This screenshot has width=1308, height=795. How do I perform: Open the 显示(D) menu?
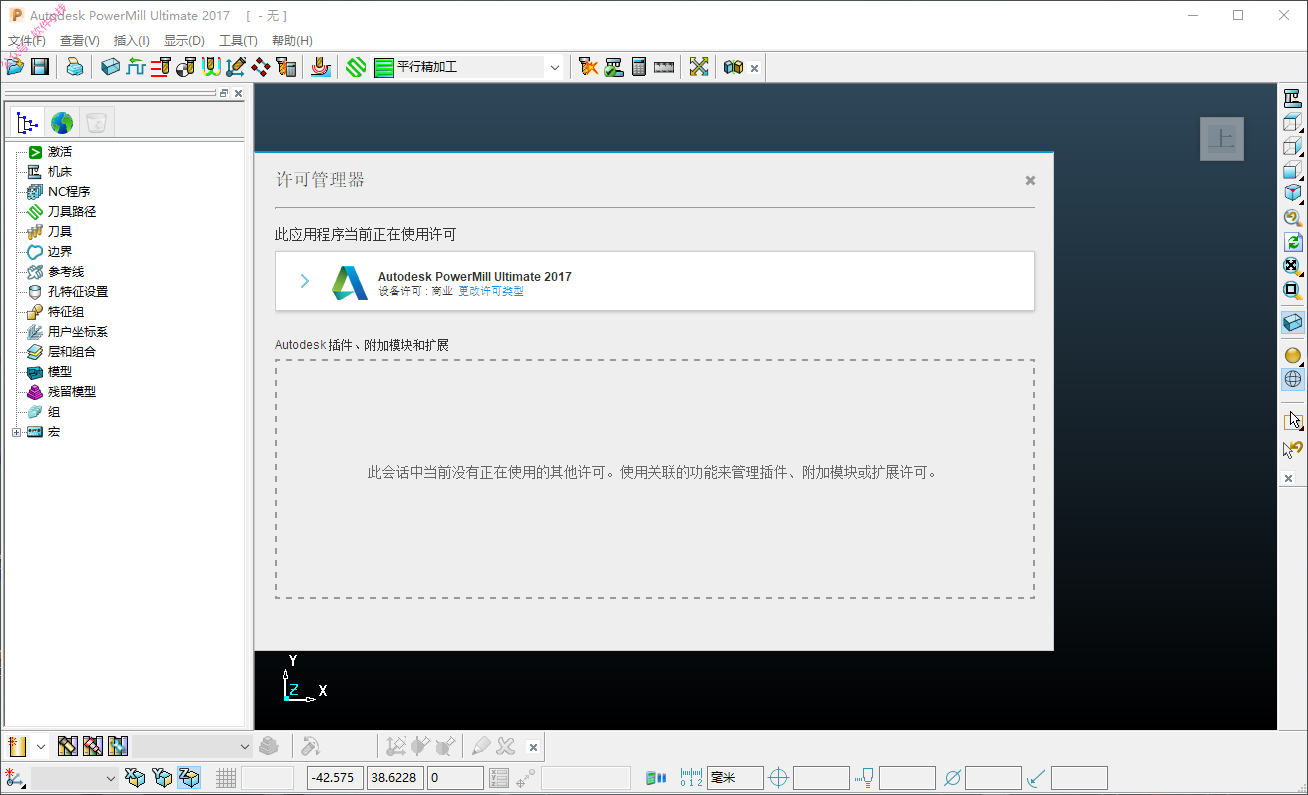coord(184,41)
